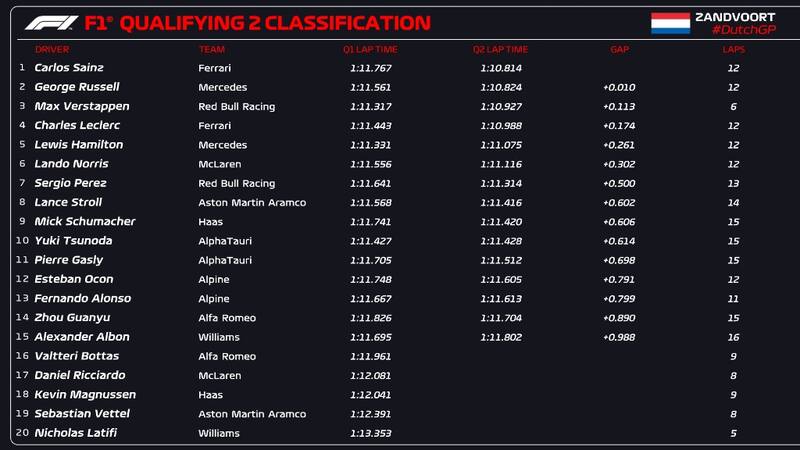The width and height of the screenshot is (800, 450).
Task: Click Alexander Albon's lap count of 16
Action: [x=734, y=337]
